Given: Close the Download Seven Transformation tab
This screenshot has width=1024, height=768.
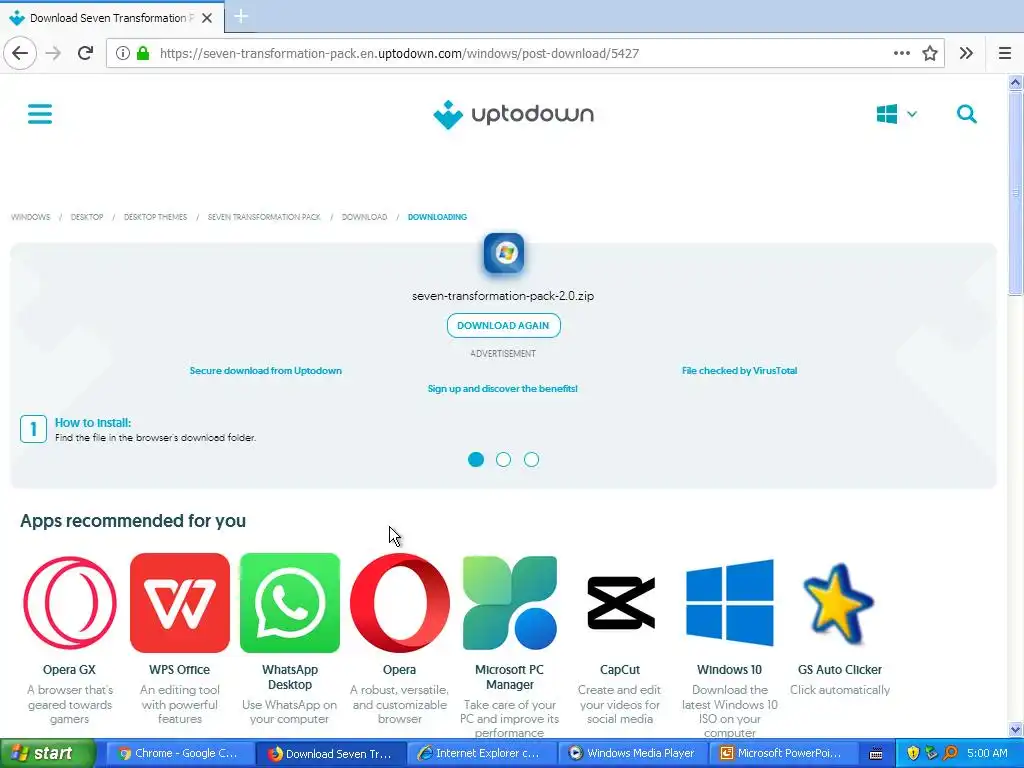Looking at the screenshot, I should [207, 18].
